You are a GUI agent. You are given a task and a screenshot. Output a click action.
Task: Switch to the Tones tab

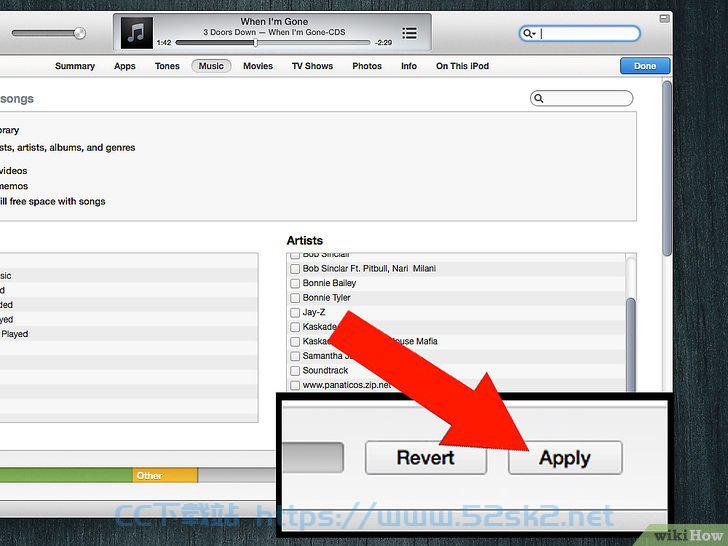point(167,66)
